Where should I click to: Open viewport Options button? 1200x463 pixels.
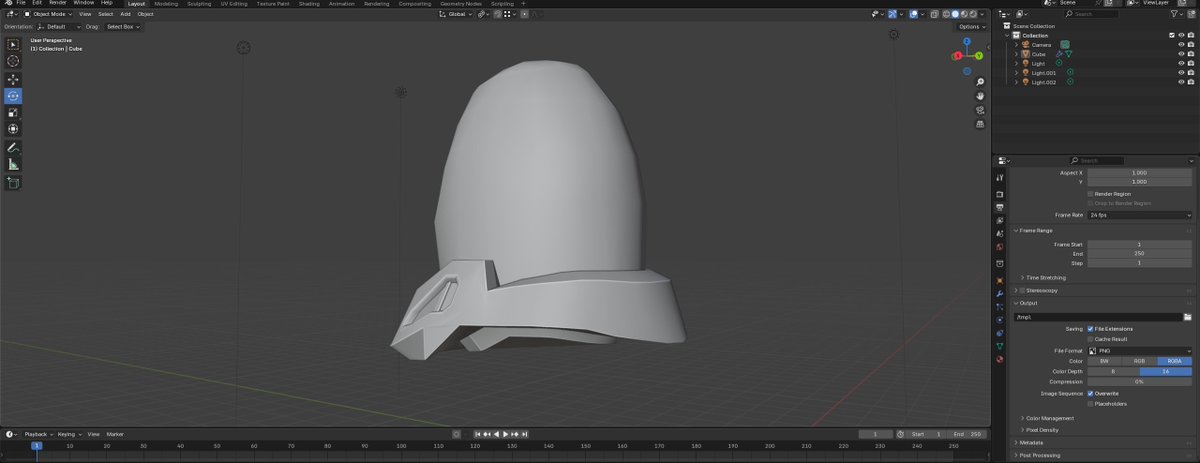972,26
